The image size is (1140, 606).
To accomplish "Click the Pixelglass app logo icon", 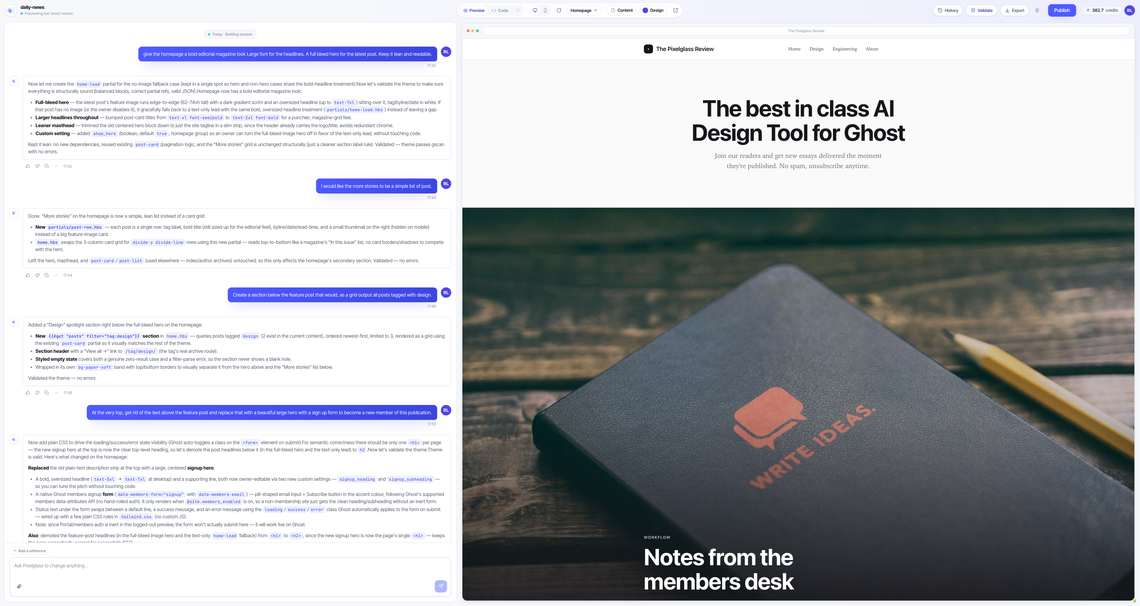I will 10,10.
